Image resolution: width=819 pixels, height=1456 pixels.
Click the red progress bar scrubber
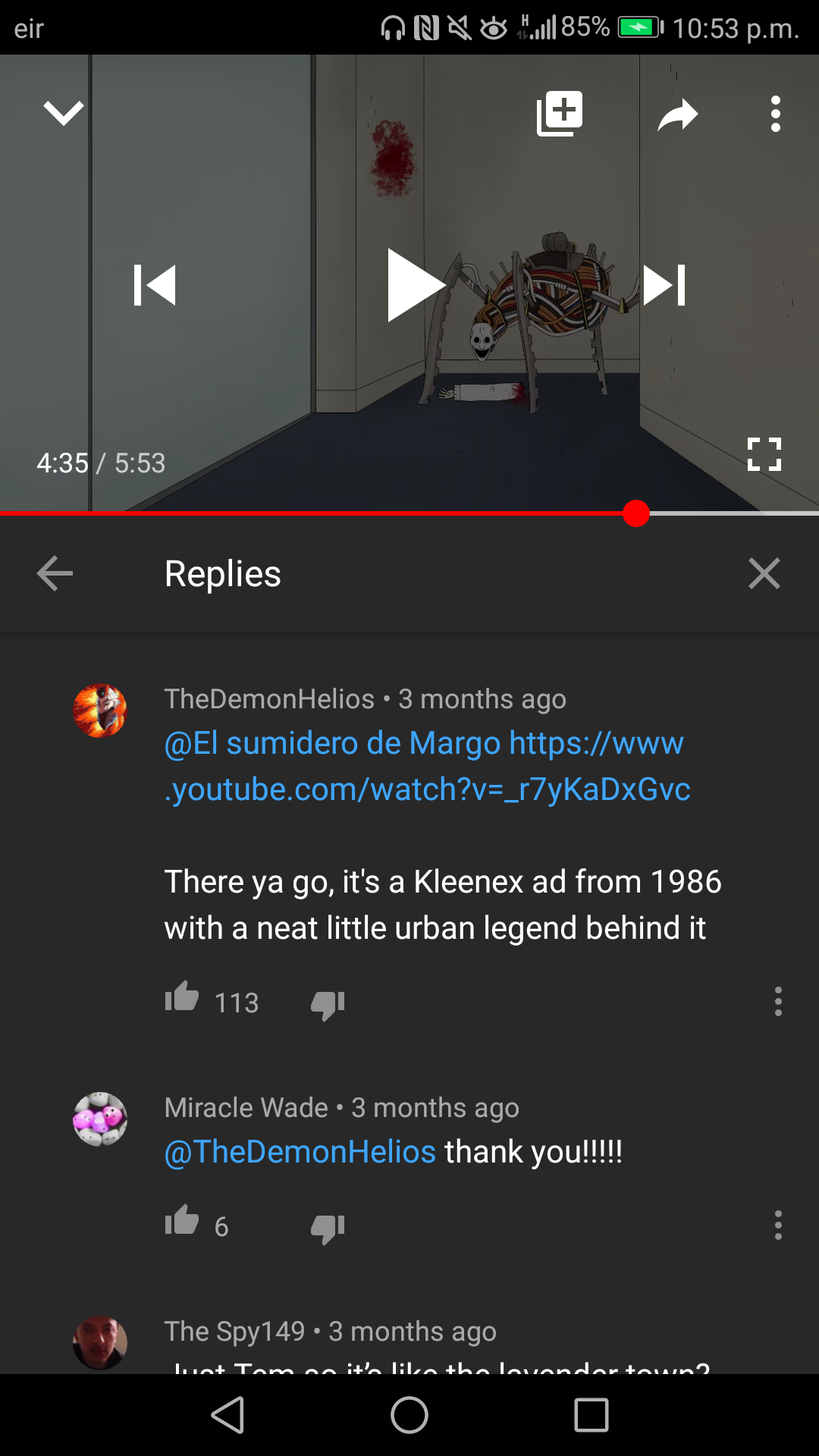(x=636, y=513)
